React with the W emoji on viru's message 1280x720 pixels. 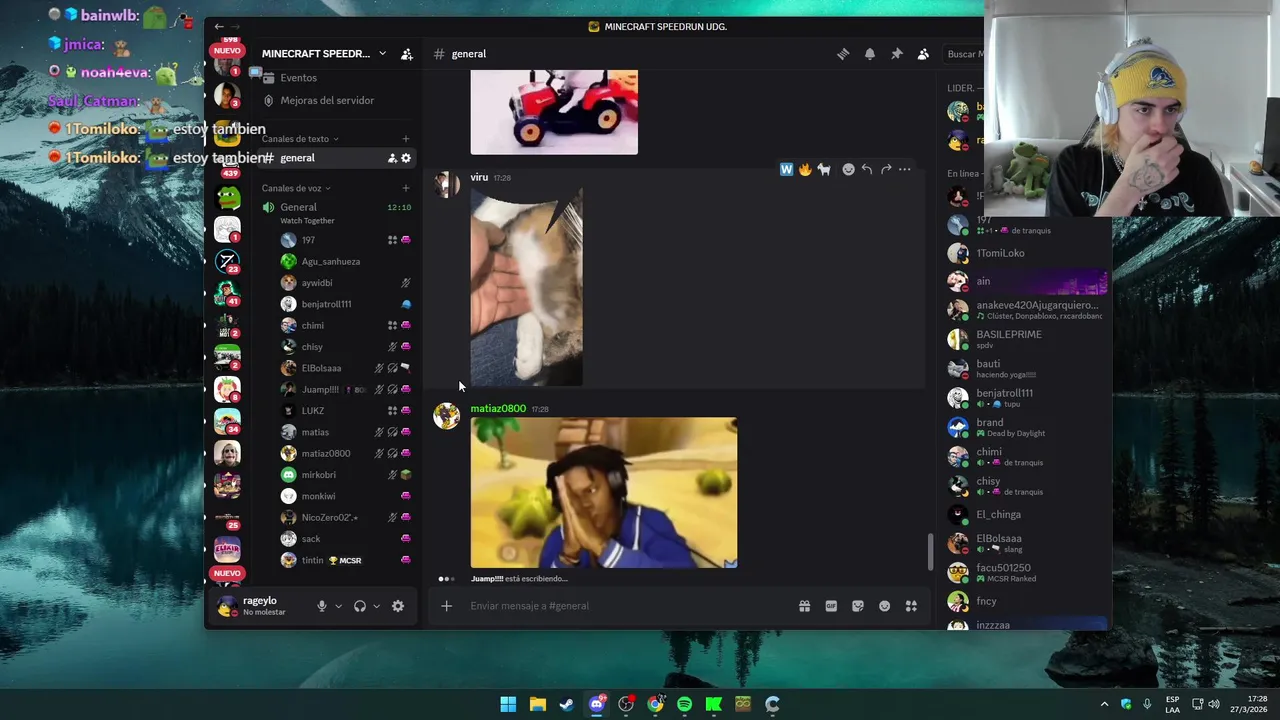pyautogui.click(x=786, y=170)
